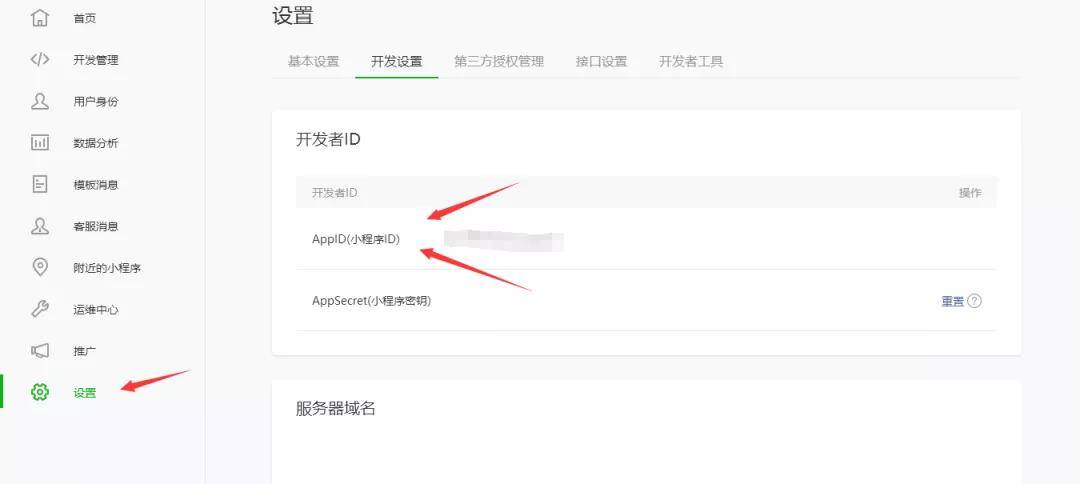
Task: Click the megaphone icon for 推广
Action: pos(40,351)
